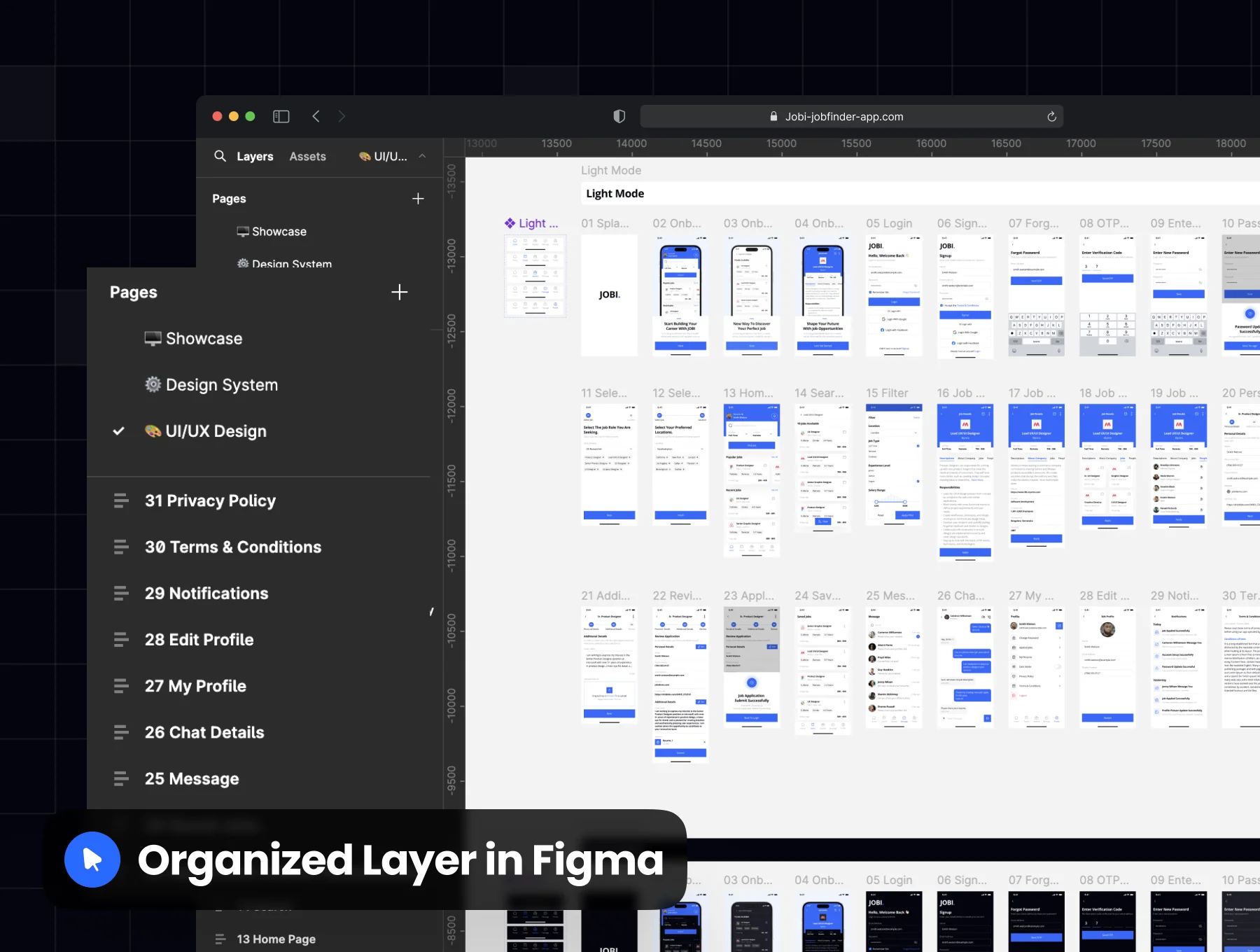1260x952 pixels.
Task: Select the 01 Splash frame with the JOBI logo
Action: [609, 295]
